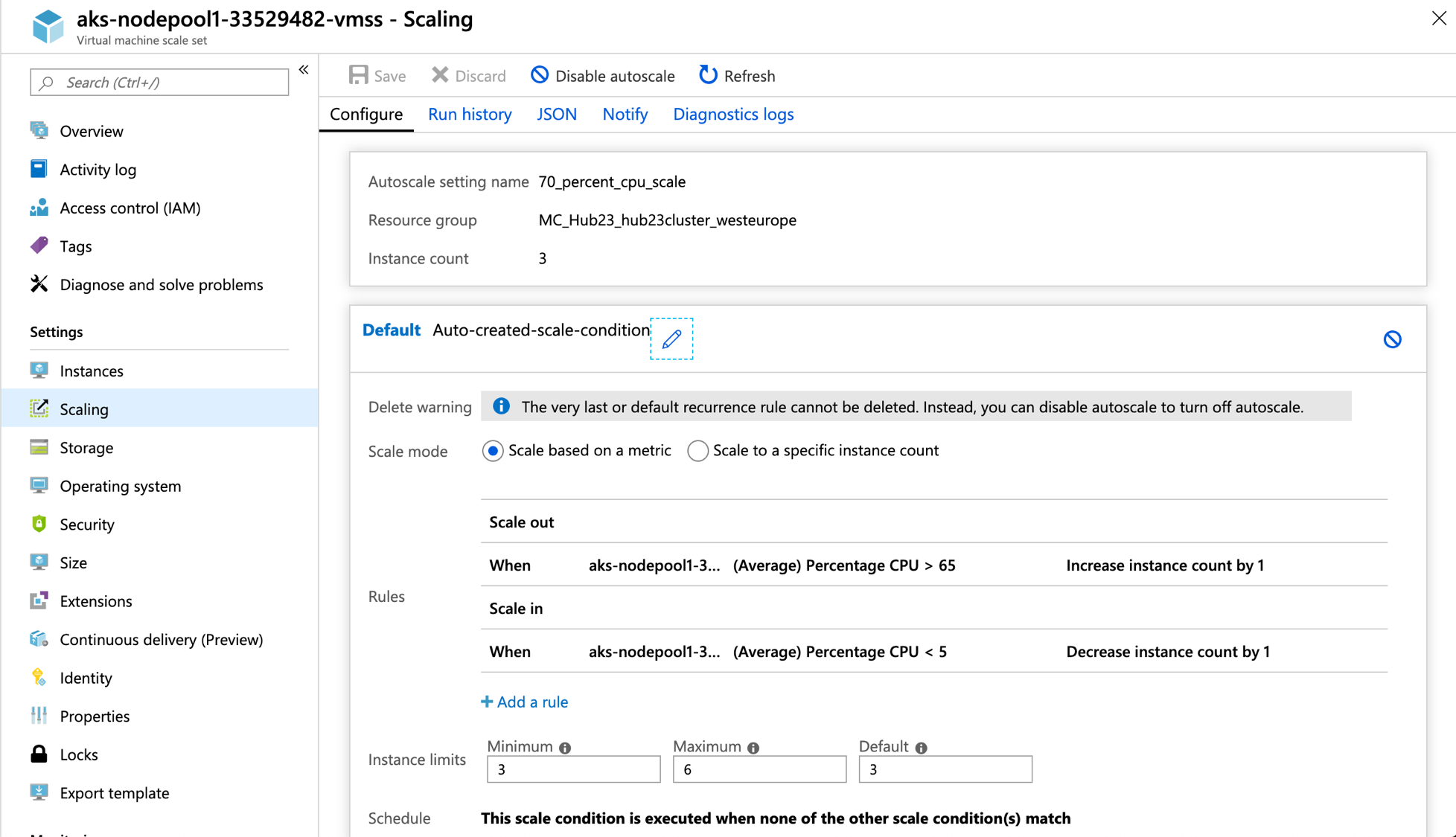Screen dimensions: 1456x837
Task: Edit the scale condition name with pencil icon
Action: [671, 339]
